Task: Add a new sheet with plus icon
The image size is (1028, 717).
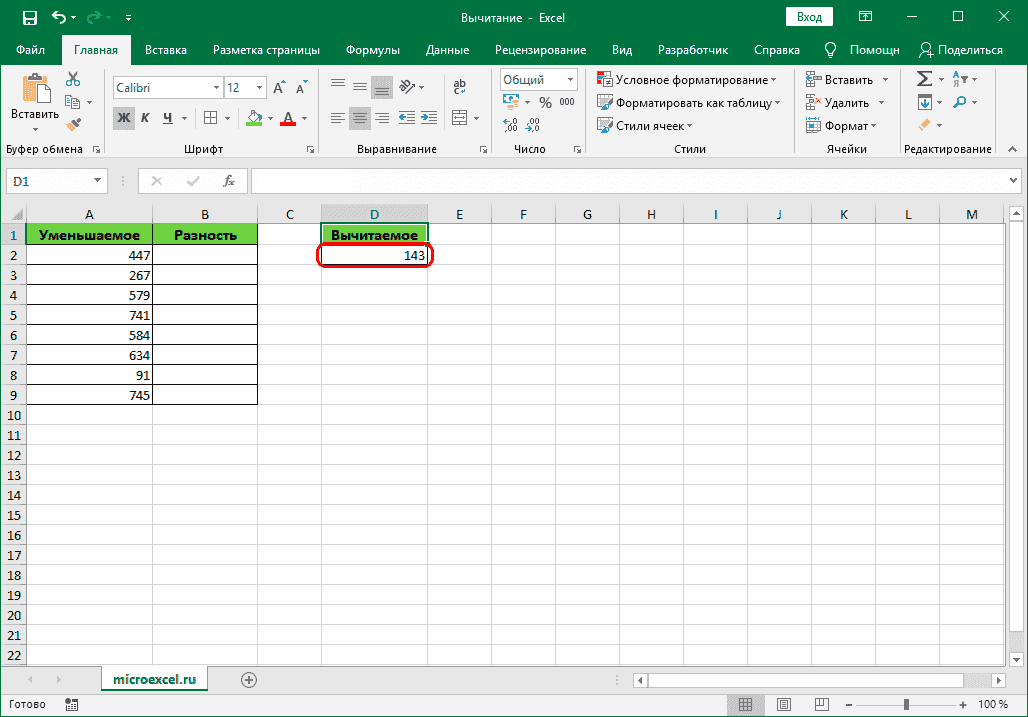Action: click(249, 679)
